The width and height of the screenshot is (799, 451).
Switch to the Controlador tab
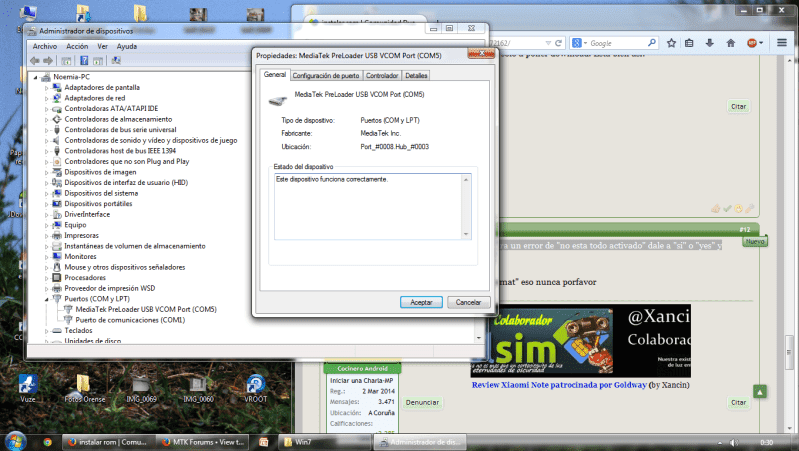coord(382,75)
